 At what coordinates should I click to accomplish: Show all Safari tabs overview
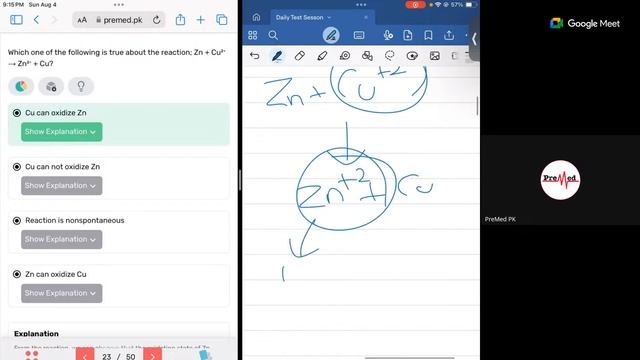point(222,20)
